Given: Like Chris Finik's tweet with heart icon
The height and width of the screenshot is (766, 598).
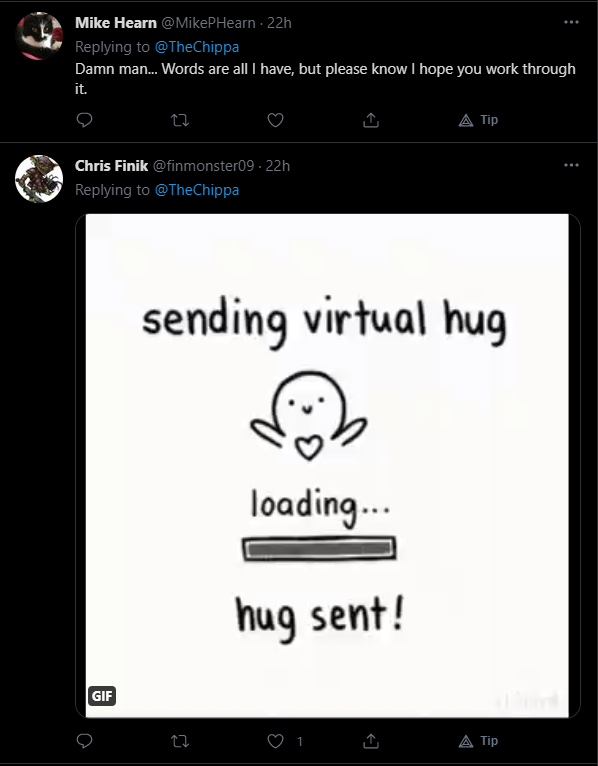Looking at the screenshot, I should [276, 741].
